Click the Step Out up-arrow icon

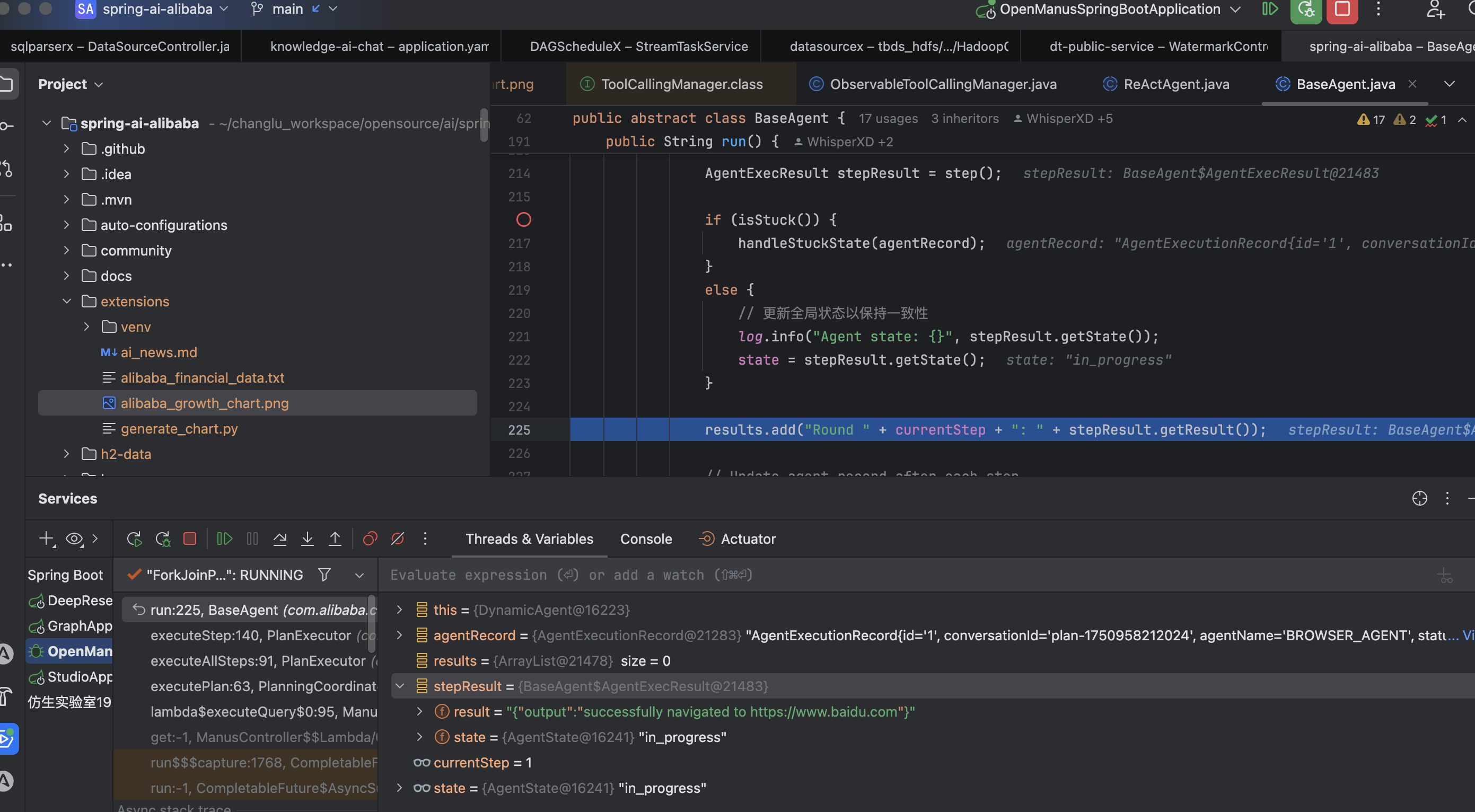(335, 539)
